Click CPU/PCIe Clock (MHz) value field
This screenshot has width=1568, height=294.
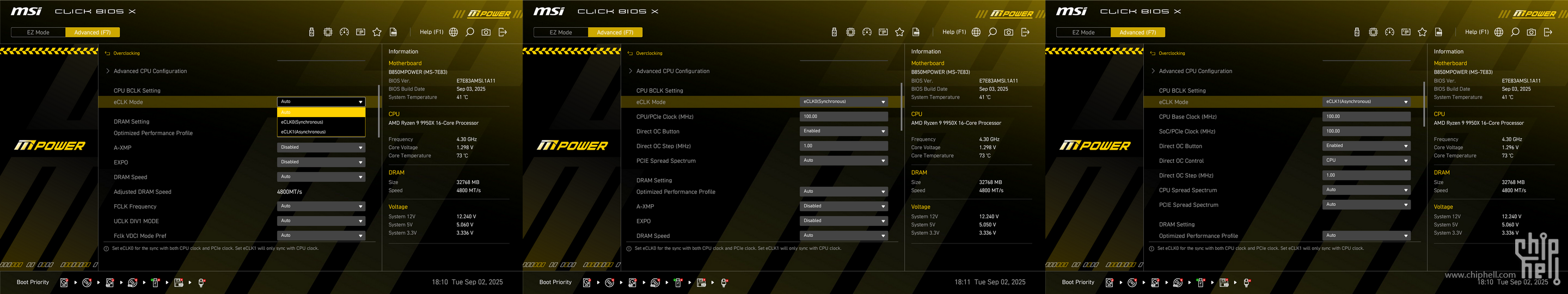pyautogui.click(x=844, y=117)
